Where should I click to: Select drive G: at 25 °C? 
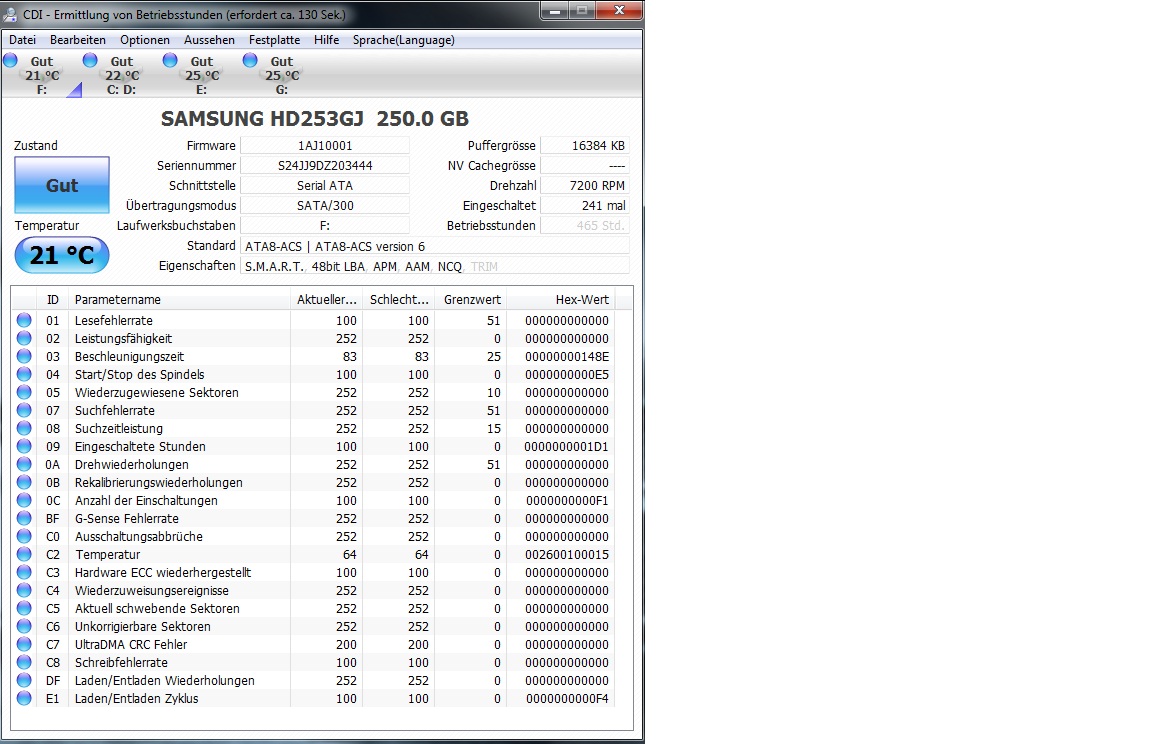point(282,75)
